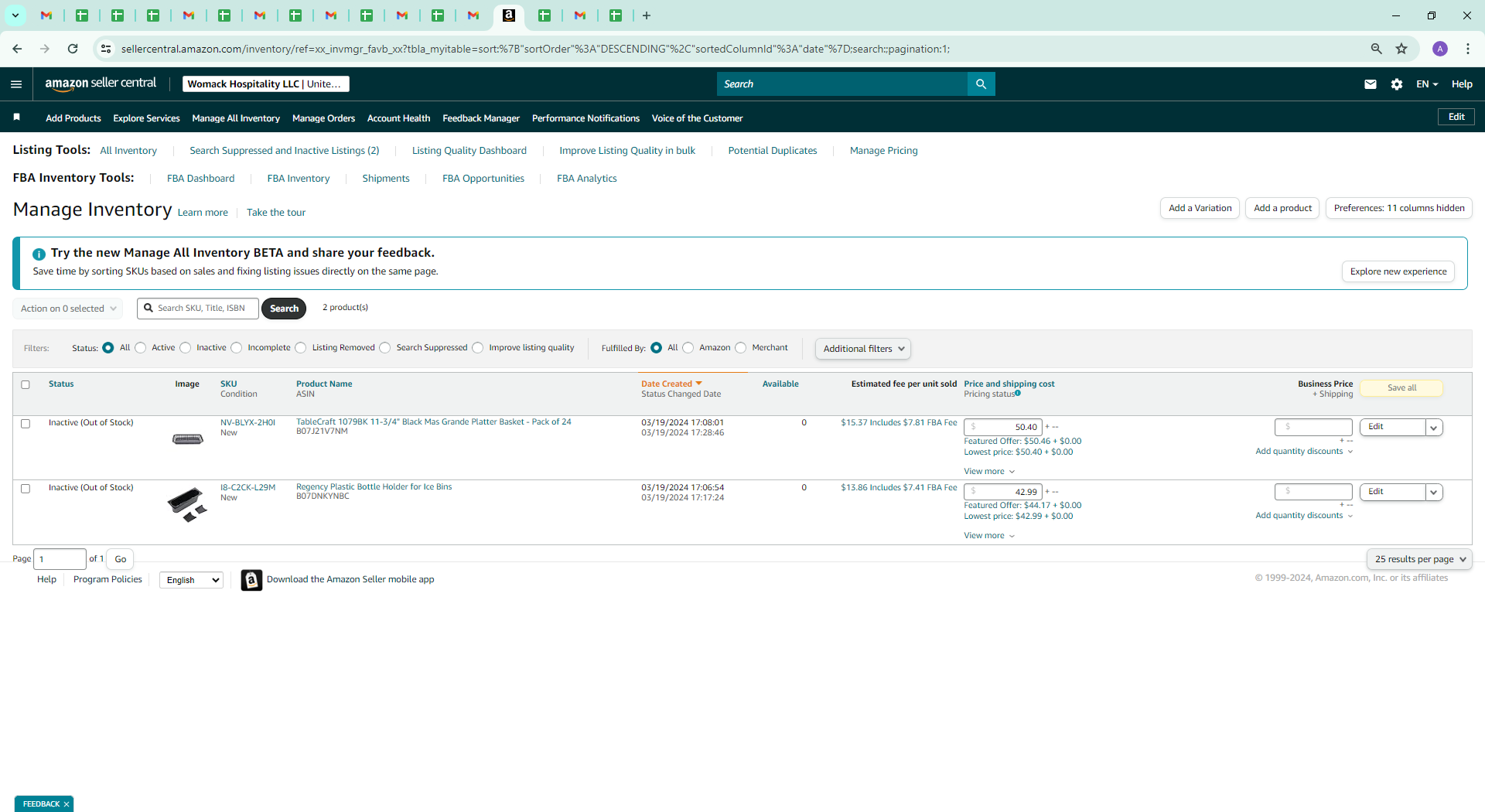
Task: Open the TableCraft platter basket thumbnail
Action: coord(187,439)
